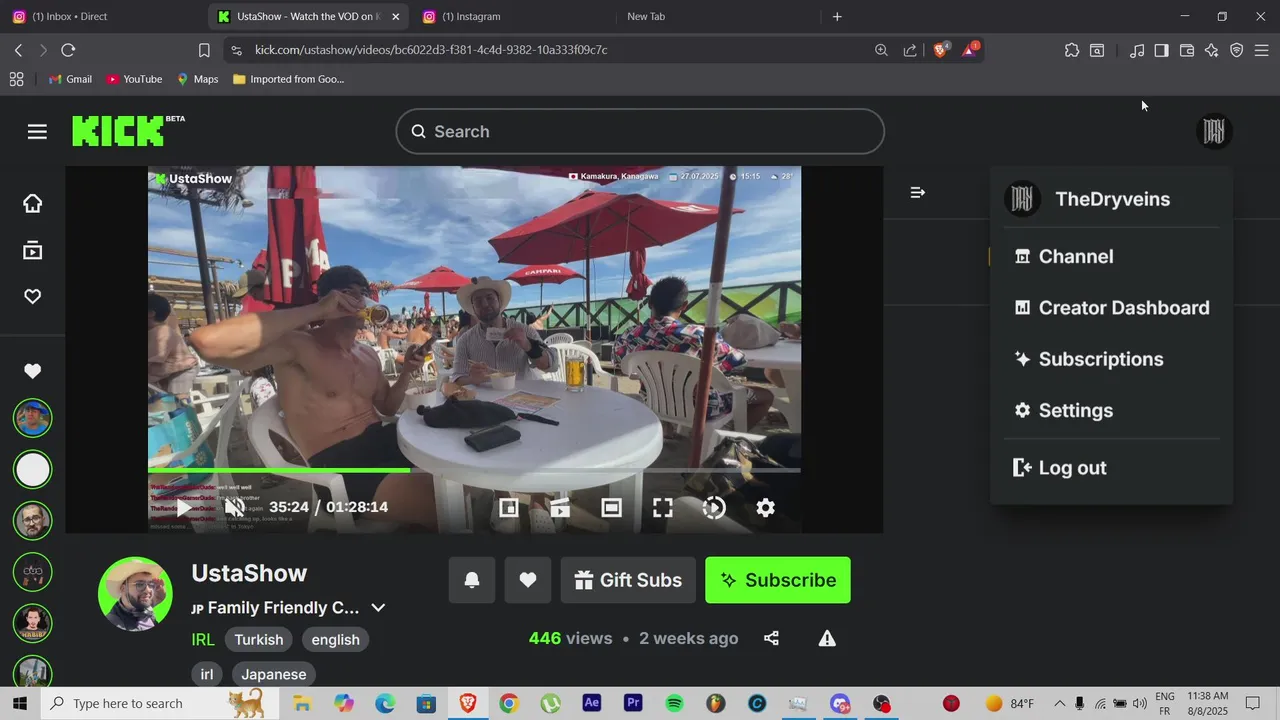
Task: Open Adobe After Effects from taskbar
Action: tap(591, 703)
